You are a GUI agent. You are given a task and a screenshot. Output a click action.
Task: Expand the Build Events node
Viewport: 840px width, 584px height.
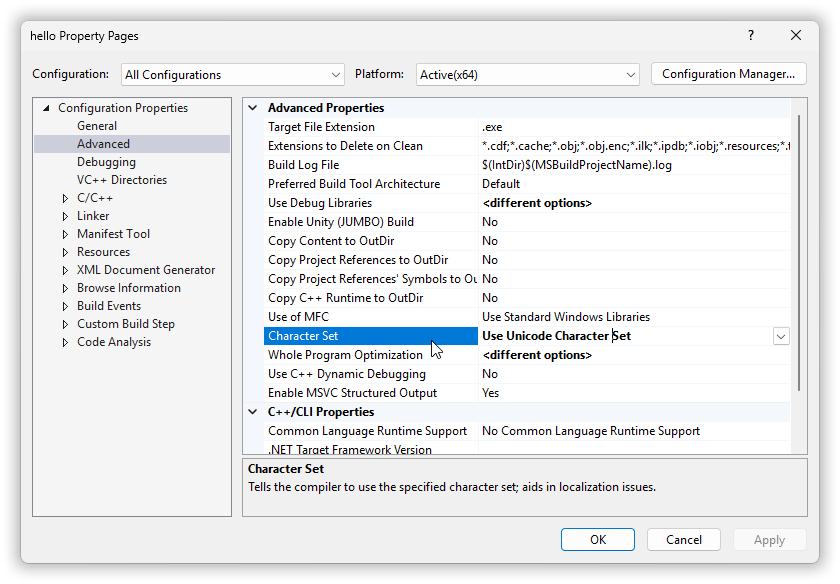[x=65, y=306]
